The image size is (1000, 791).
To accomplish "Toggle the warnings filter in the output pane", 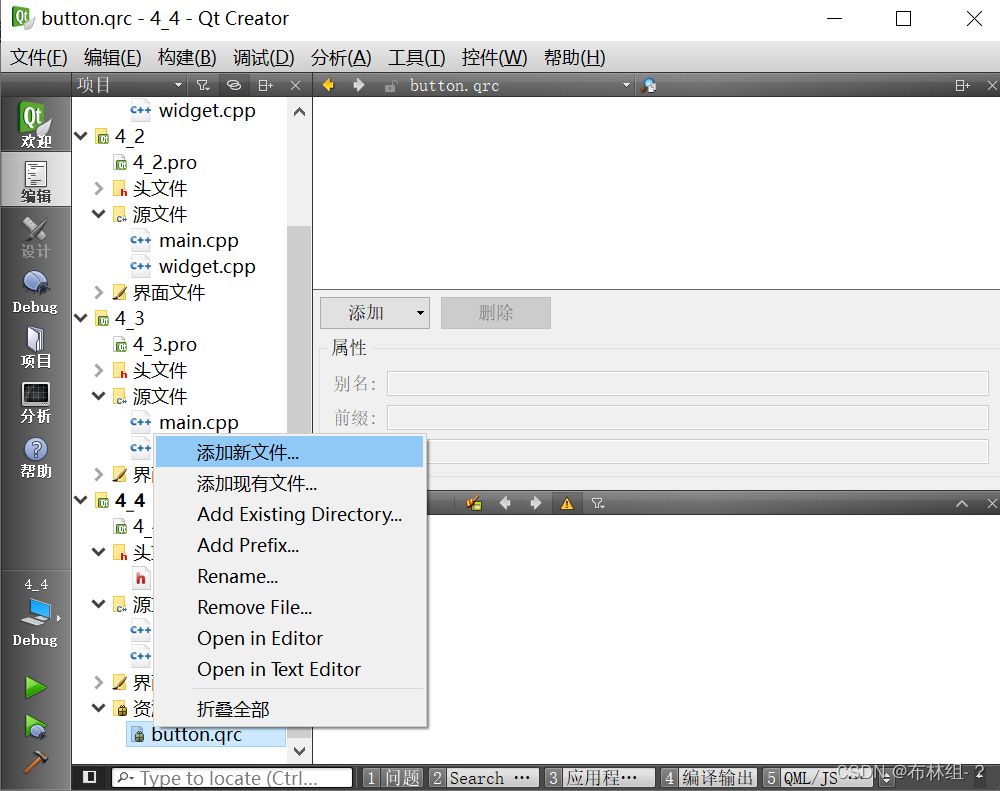I will (x=566, y=503).
